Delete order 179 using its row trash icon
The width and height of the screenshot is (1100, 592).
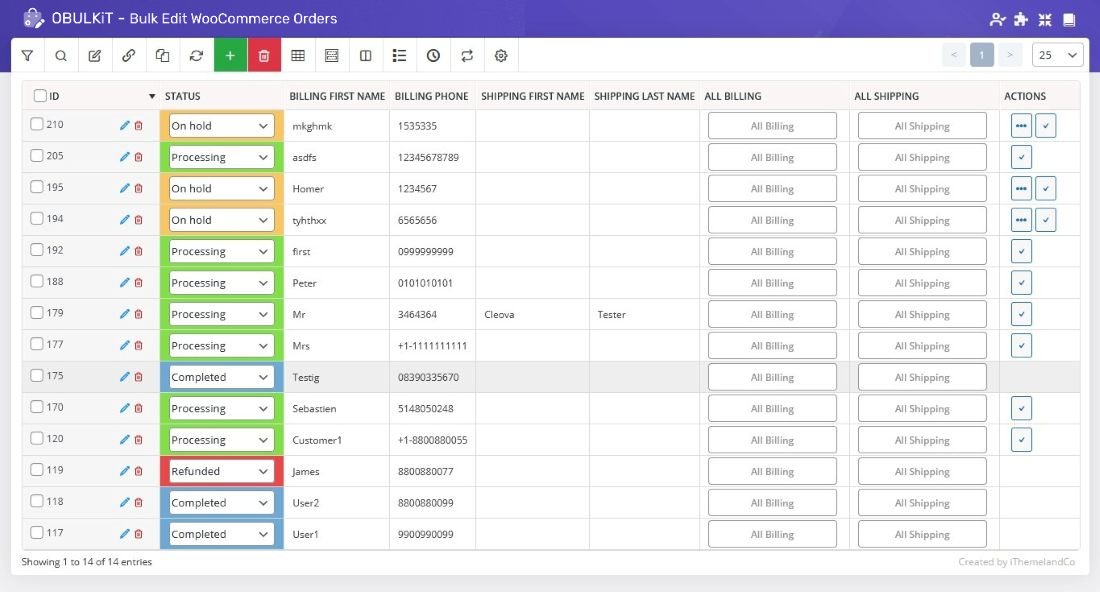coord(139,314)
